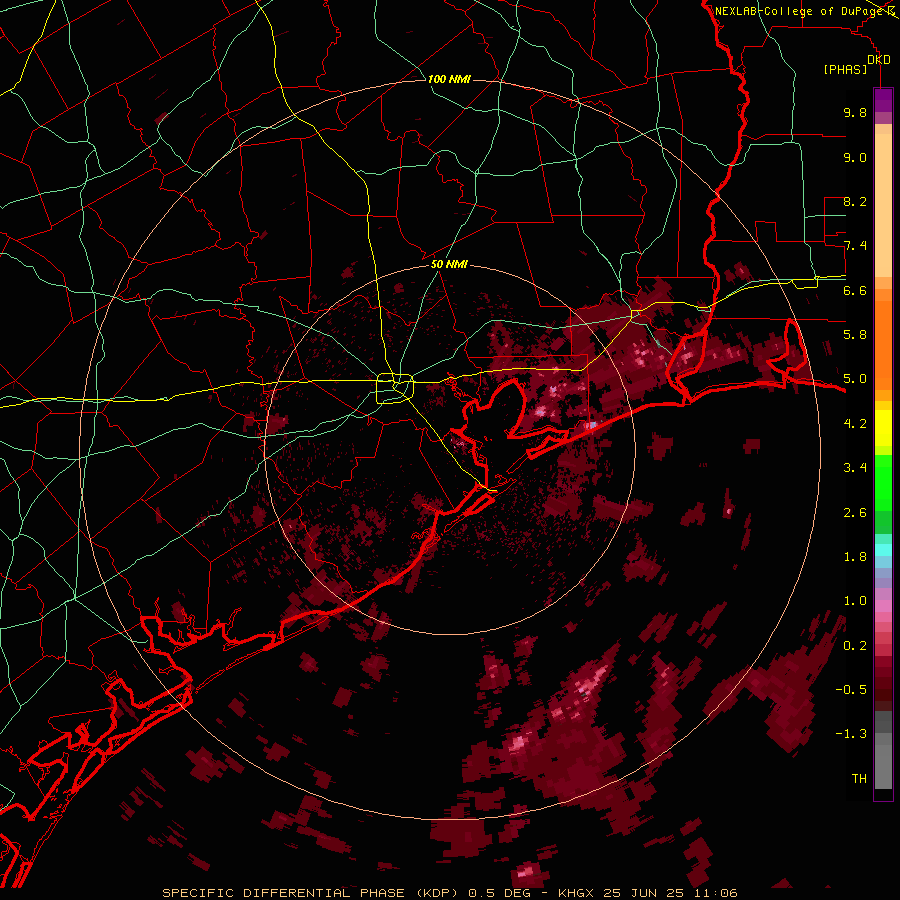The image size is (900, 900).
Task: Click the yellow color bar segment
Action: [x=883, y=428]
